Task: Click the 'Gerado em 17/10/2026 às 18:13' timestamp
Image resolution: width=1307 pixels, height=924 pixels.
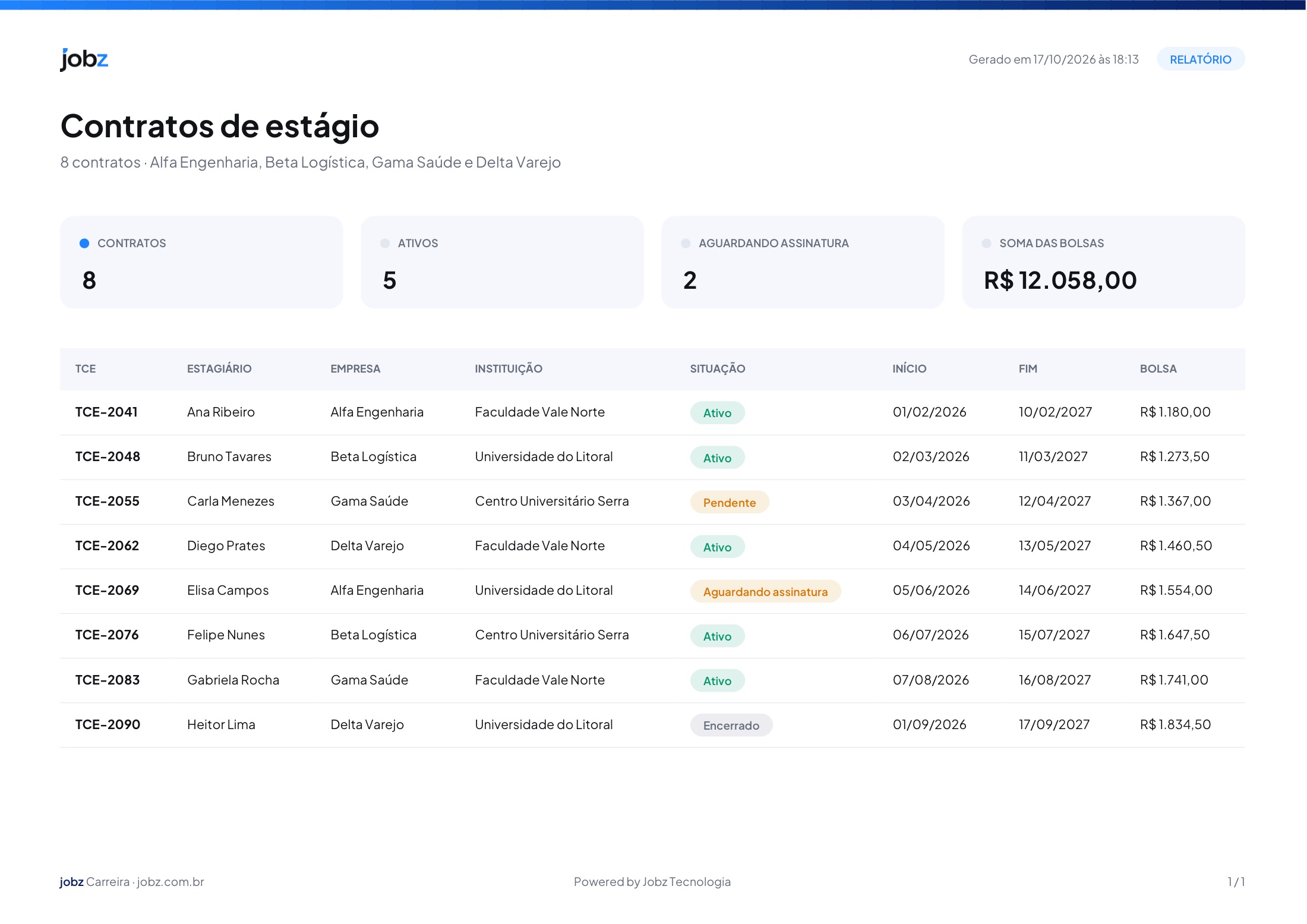Action: 1053,59
